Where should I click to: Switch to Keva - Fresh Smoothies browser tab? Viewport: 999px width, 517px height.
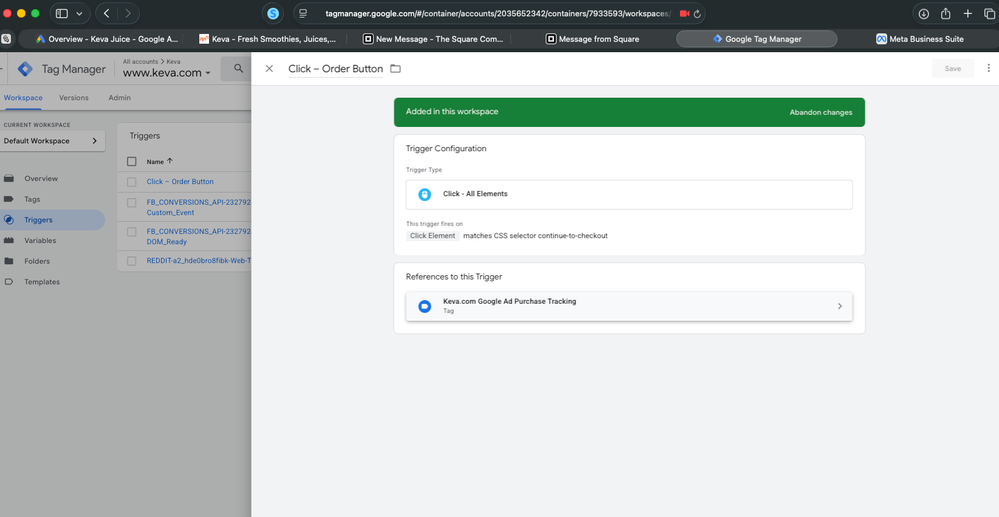[270, 39]
